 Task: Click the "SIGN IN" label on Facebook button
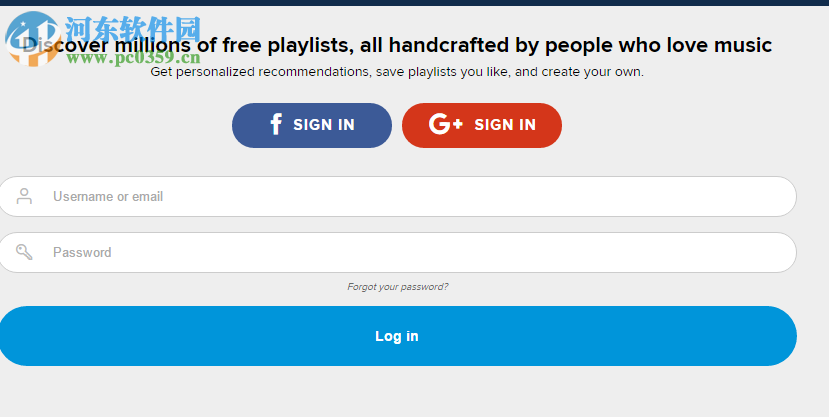click(x=324, y=125)
